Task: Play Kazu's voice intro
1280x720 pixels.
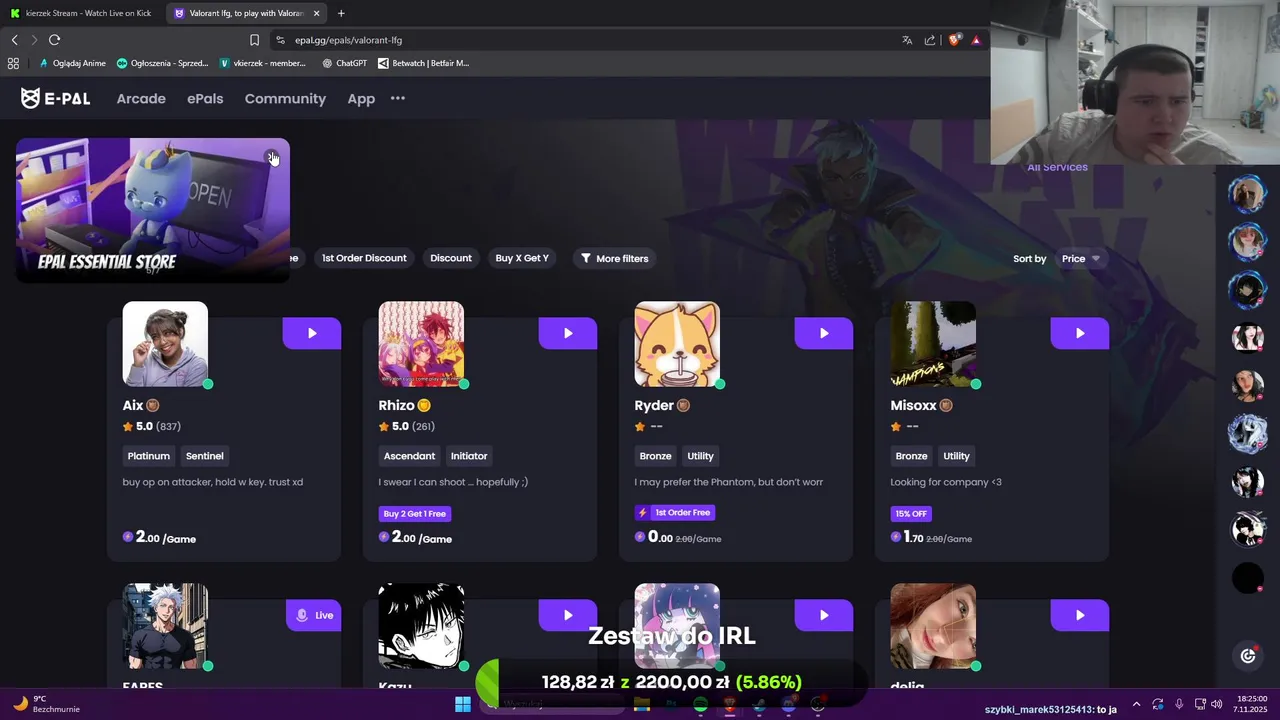Action: pos(568,615)
